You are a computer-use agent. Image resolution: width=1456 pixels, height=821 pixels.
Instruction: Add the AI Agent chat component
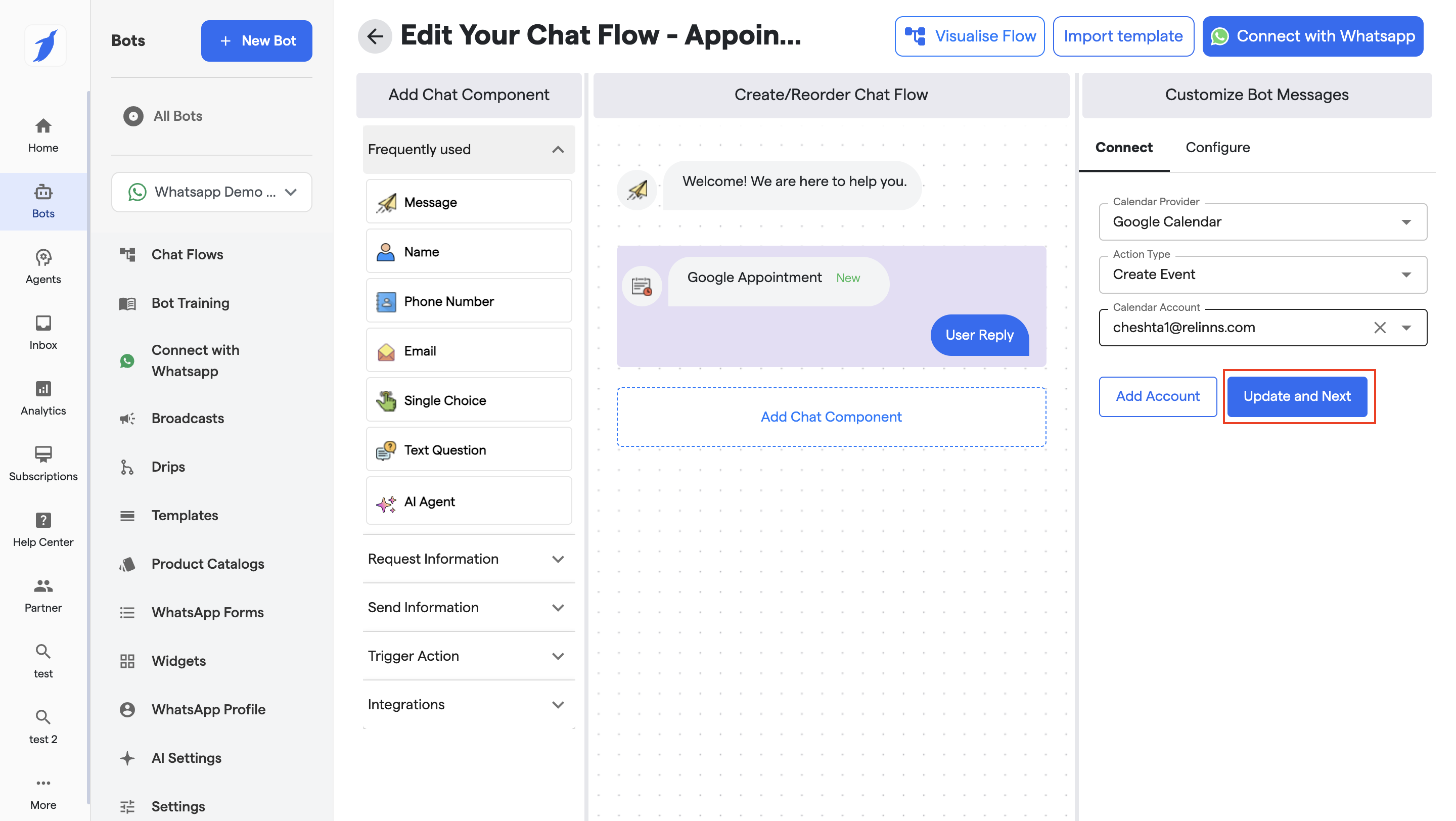tap(469, 501)
